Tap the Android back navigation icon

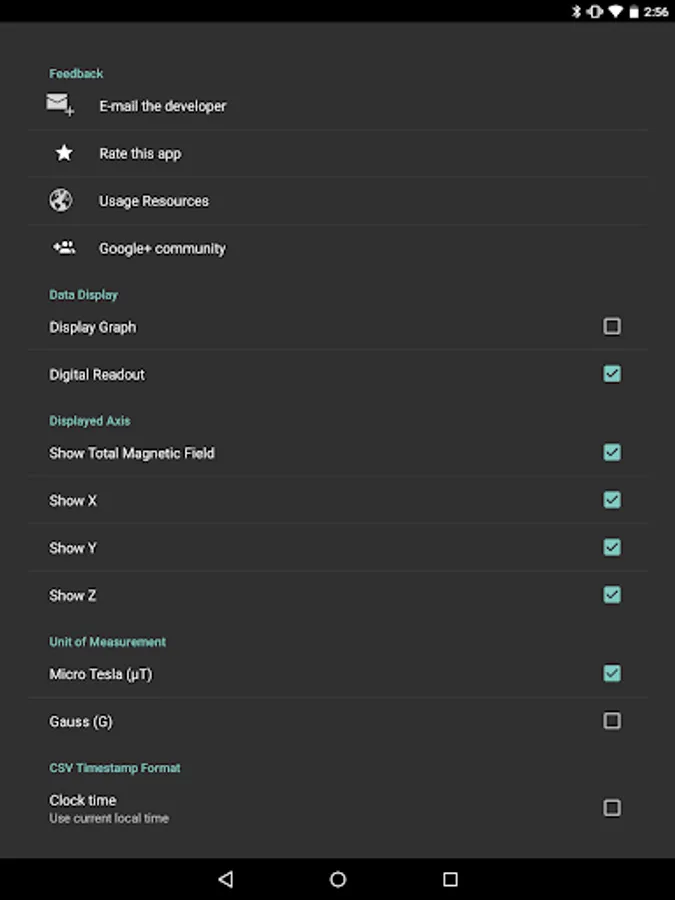pos(226,879)
